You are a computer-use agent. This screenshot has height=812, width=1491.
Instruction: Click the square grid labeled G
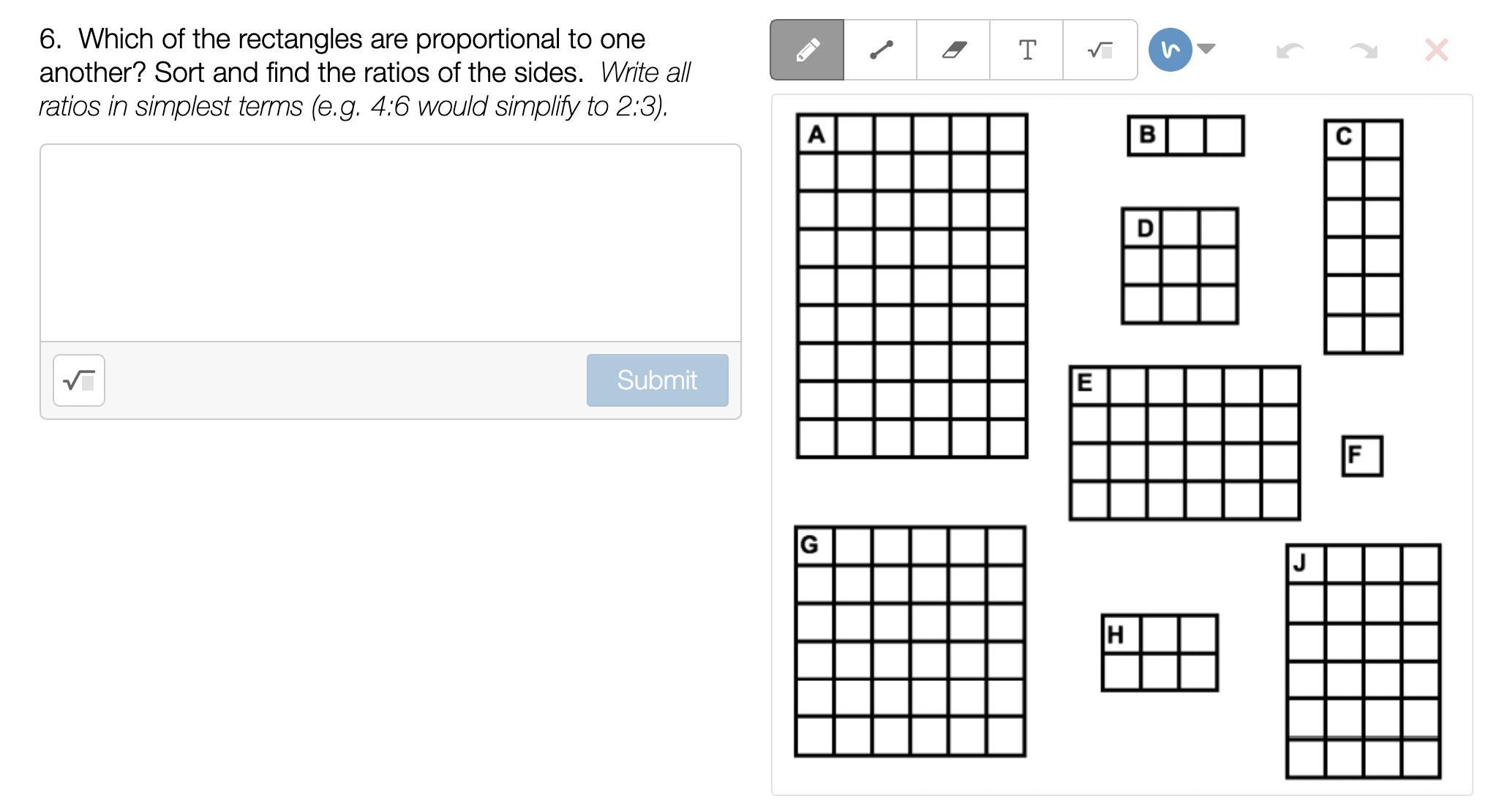[910, 641]
